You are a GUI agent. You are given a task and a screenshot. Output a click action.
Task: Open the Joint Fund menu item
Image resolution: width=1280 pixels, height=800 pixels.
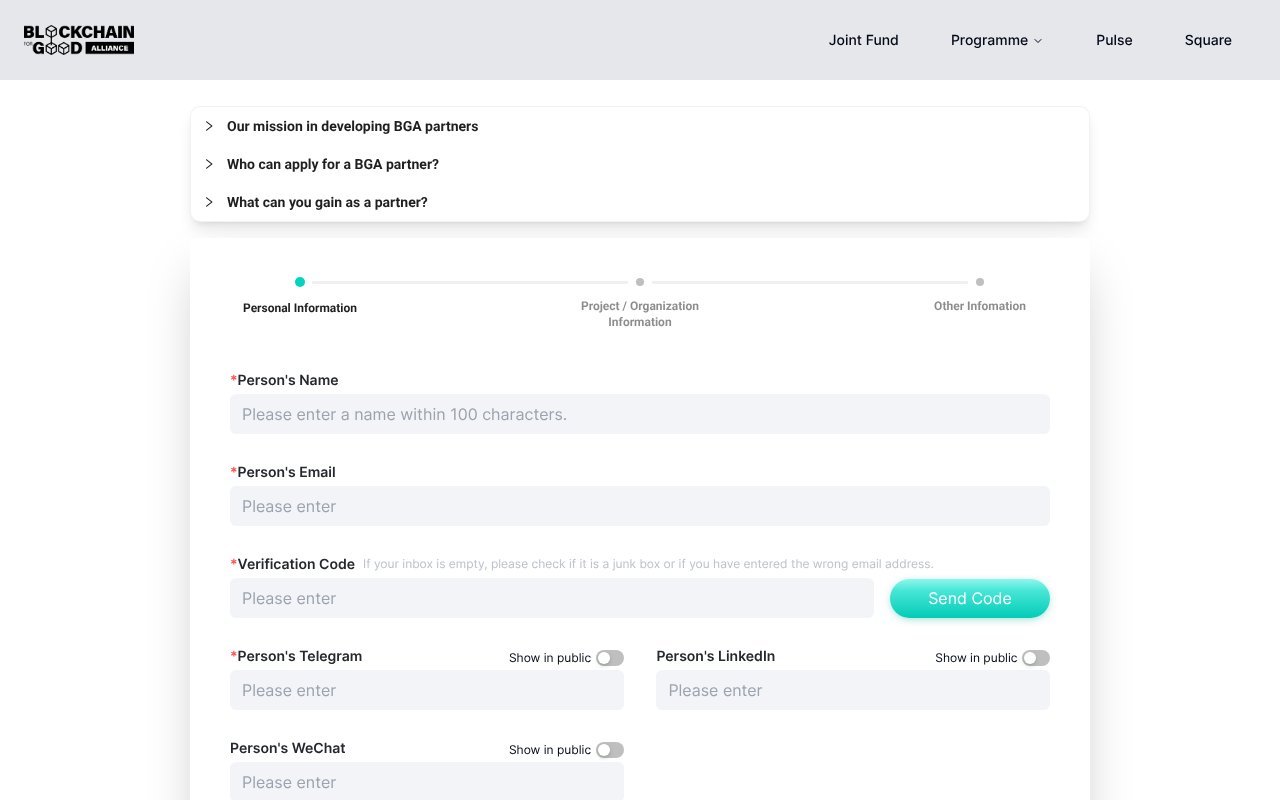863,40
